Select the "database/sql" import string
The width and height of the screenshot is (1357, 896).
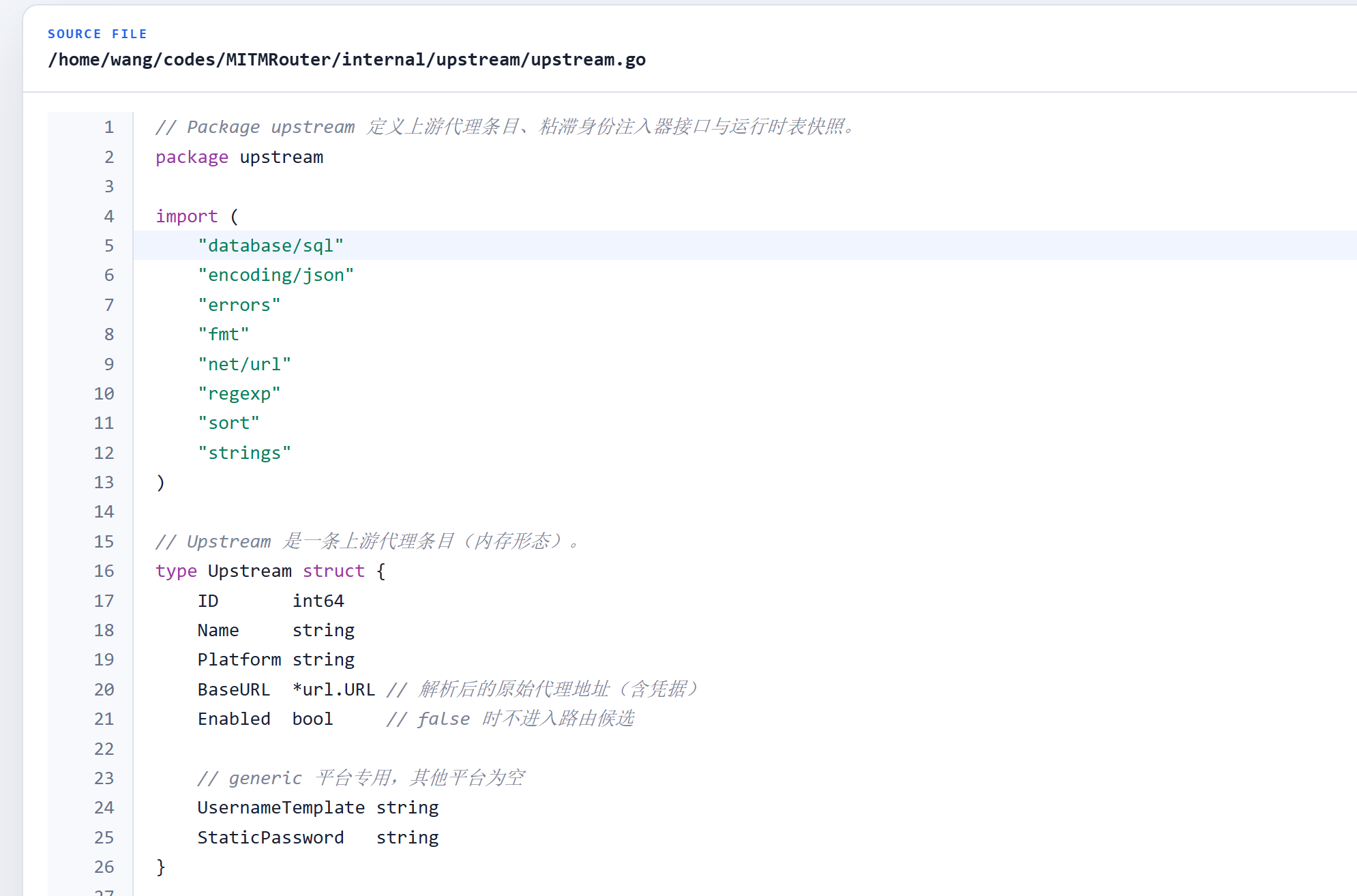(271, 245)
